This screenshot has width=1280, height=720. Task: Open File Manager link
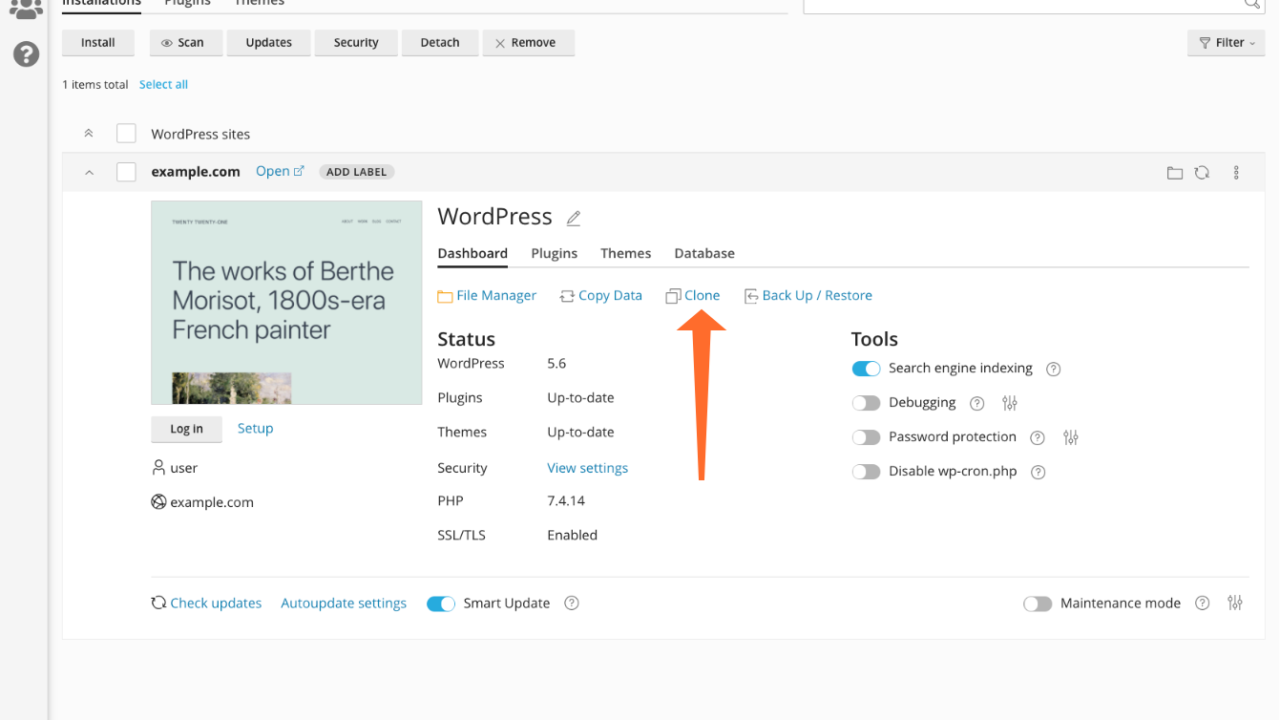[x=487, y=296]
